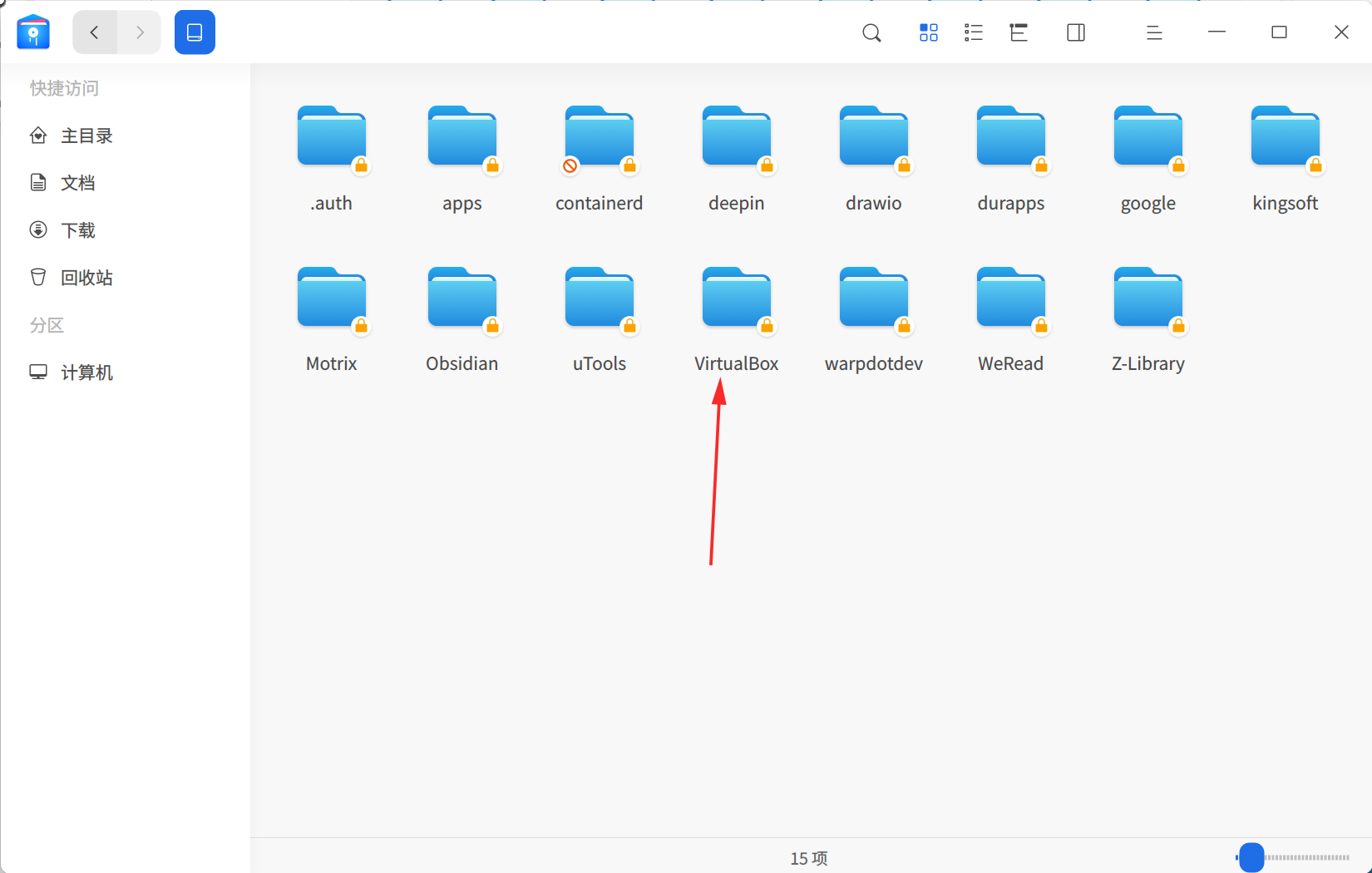The width and height of the screenshot is (1372, 873).
Task: Switch to tree view mode
Action: click(x=1019, y=32)
